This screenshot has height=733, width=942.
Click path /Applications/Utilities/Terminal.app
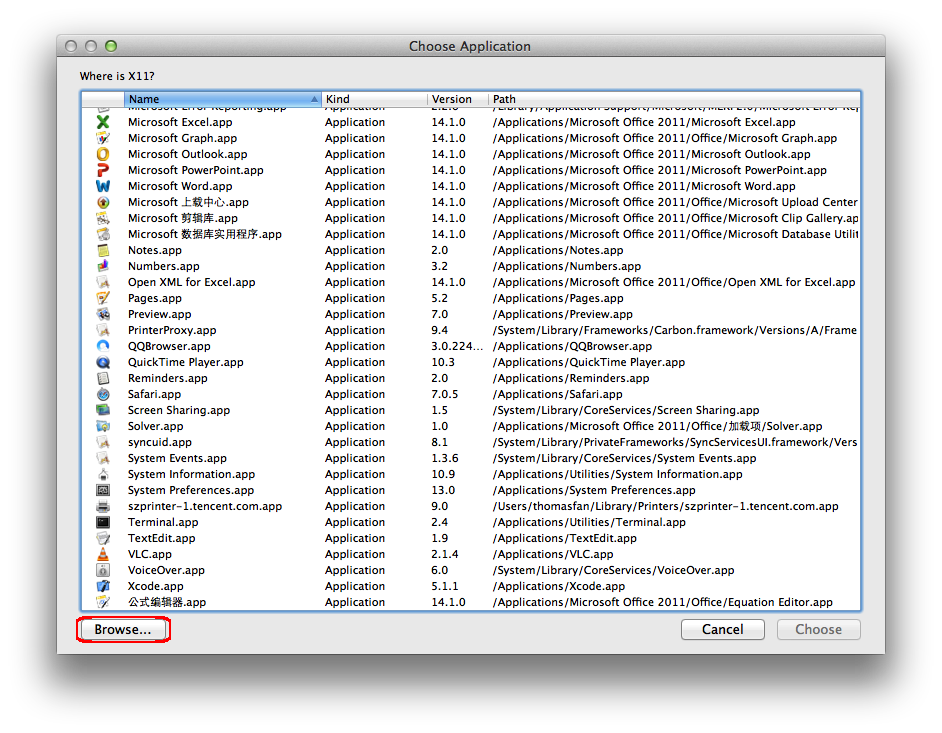point(589,522)
